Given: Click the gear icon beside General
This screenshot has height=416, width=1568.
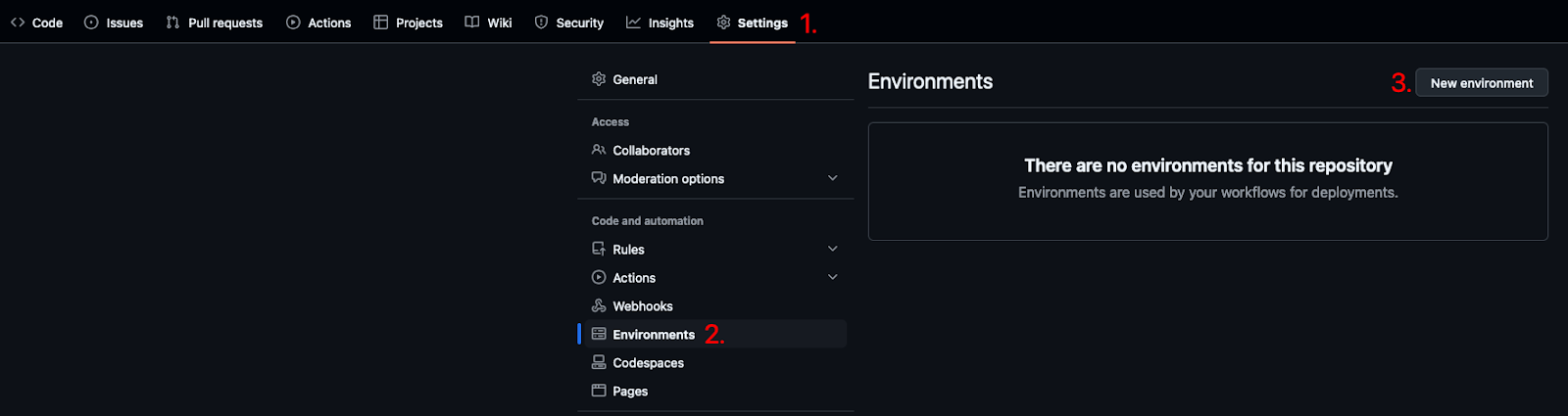Looking at the screenshot, I should coord(599,79).
